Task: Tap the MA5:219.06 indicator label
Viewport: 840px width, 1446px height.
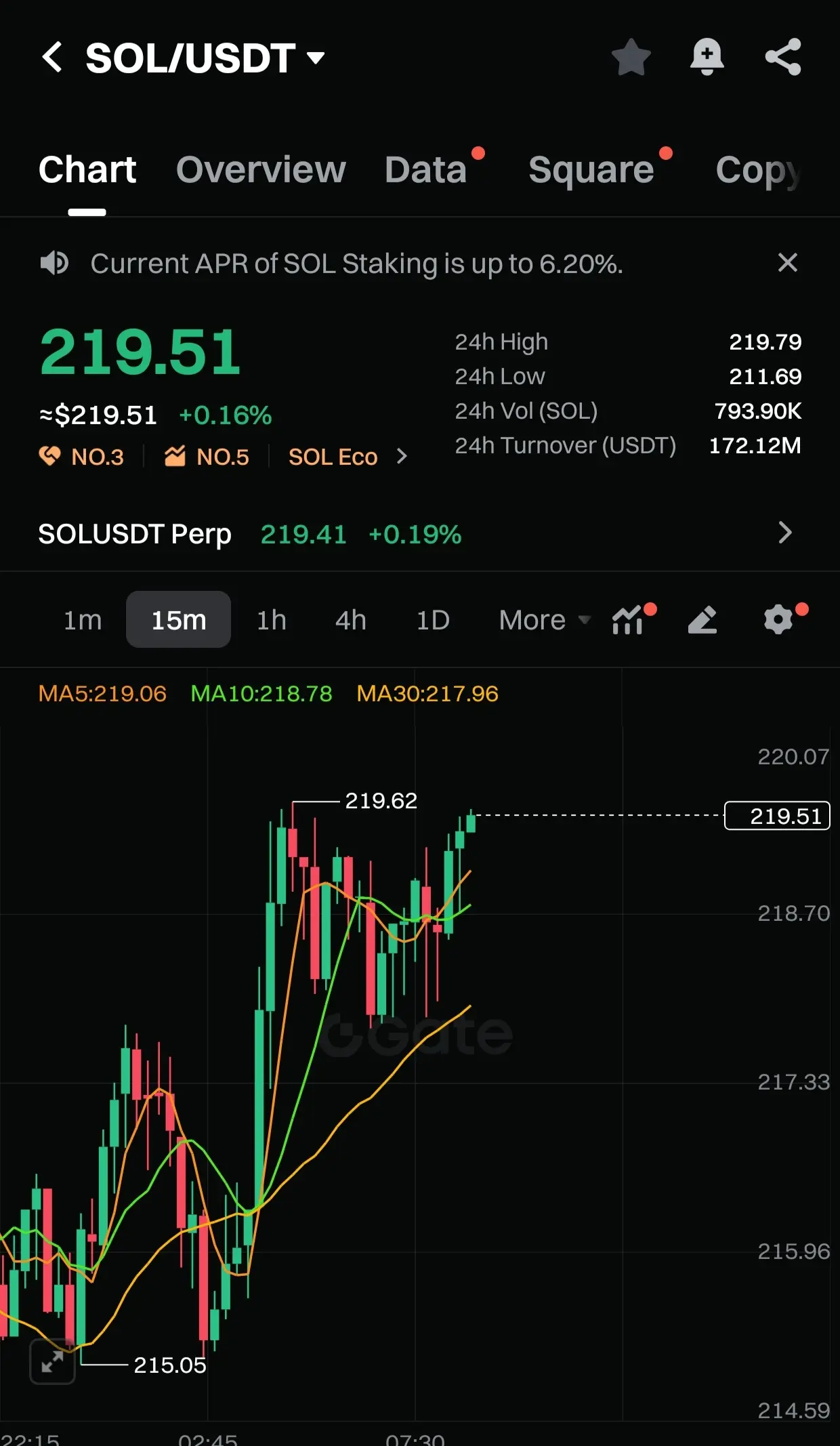Action: pyautogui.click(x=102, y=693)
